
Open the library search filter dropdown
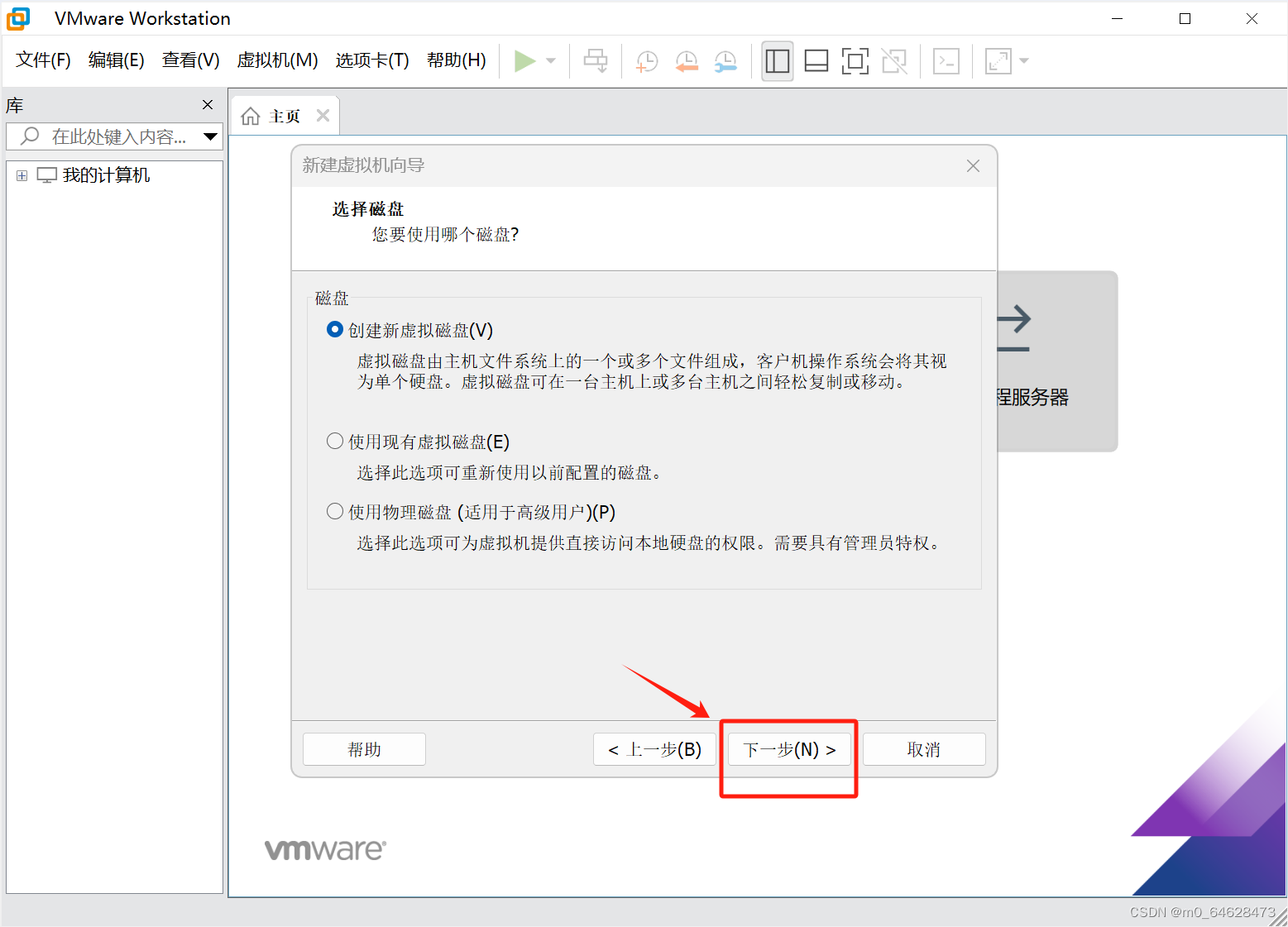tap(211, 136)
